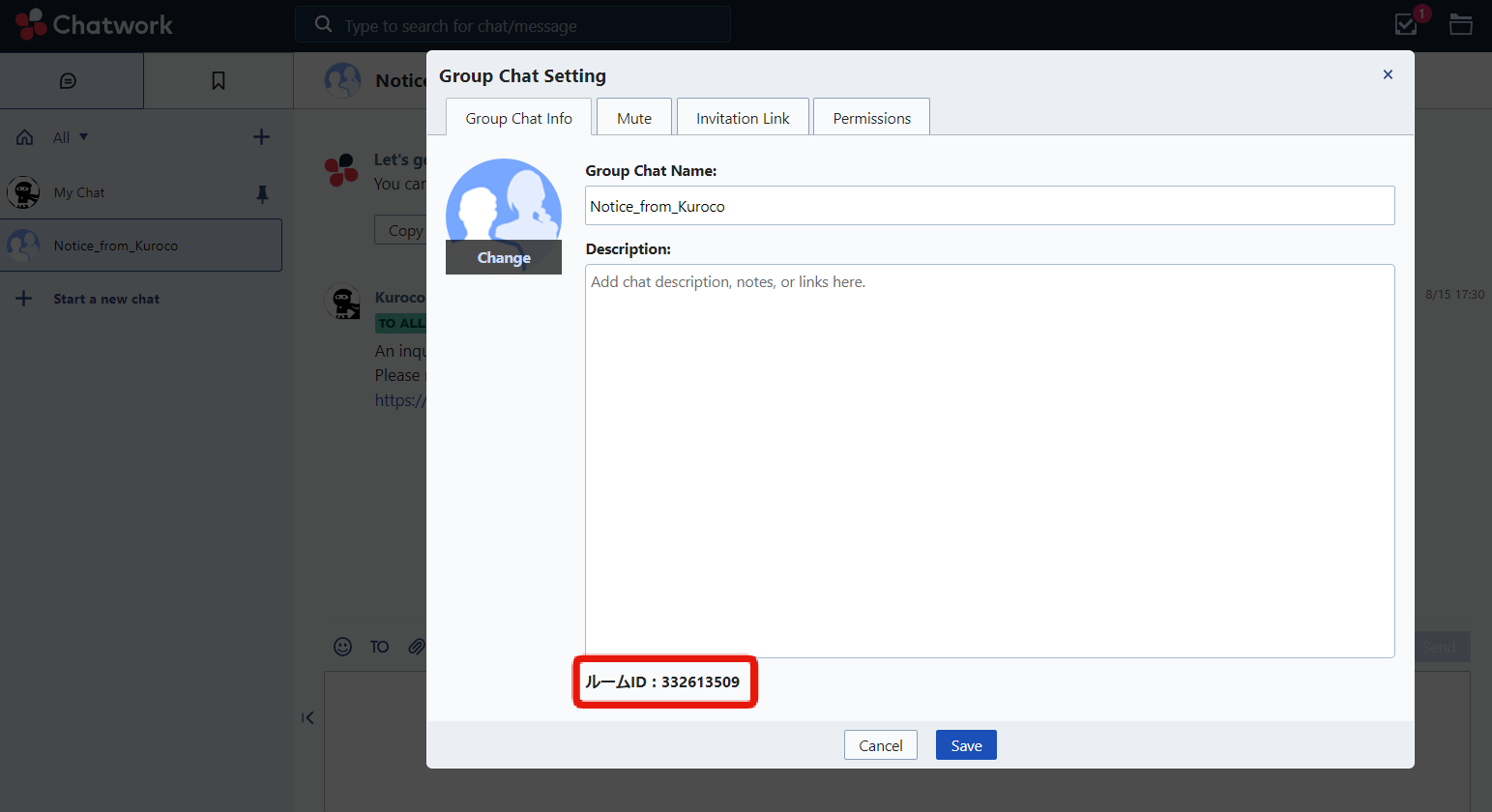Click Change to update the group photo
This screenshot has width=1492, height=812.
503,257
